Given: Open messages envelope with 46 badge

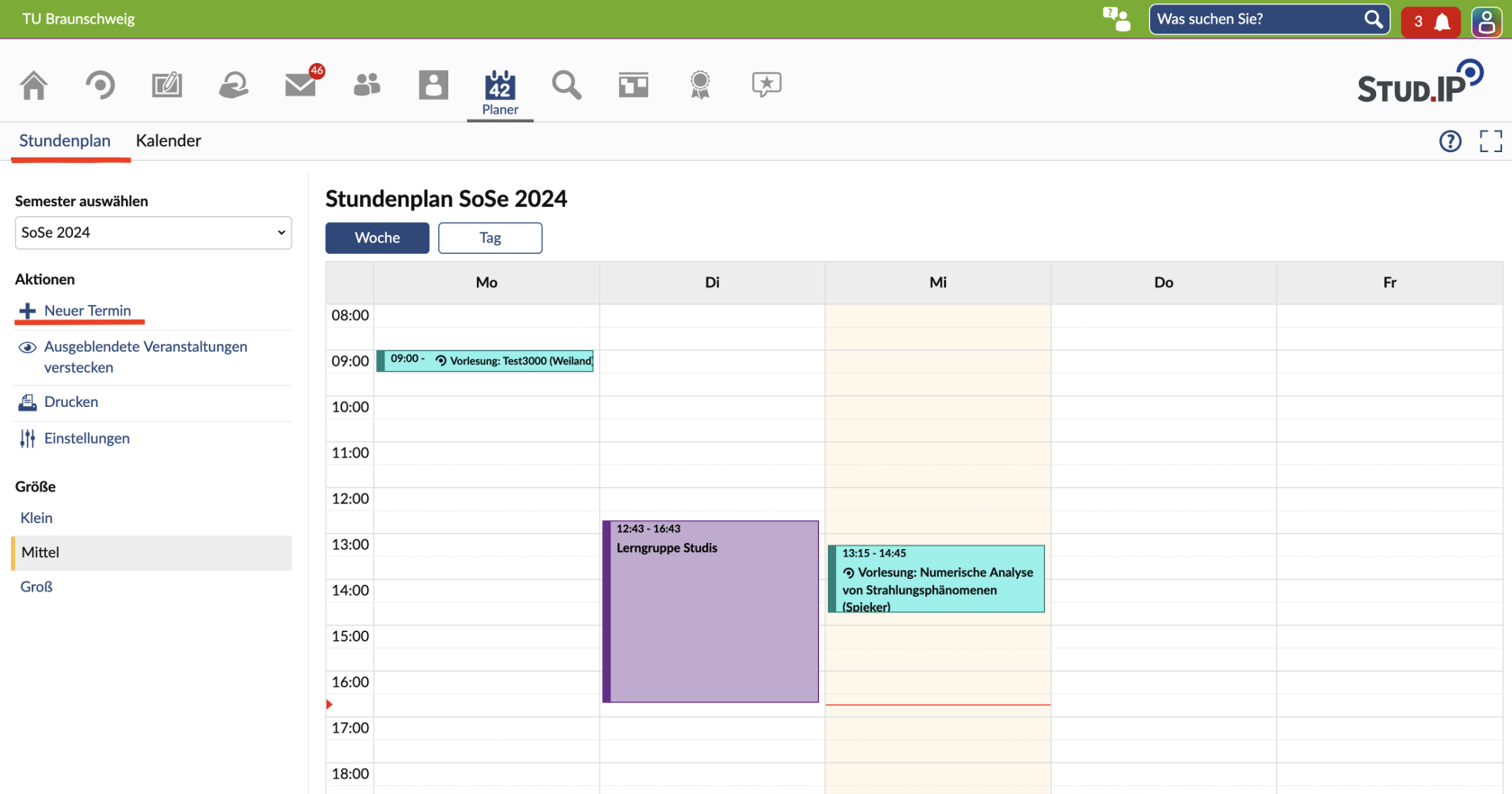Looking at the screenshot, I should [x=301, y=85].
